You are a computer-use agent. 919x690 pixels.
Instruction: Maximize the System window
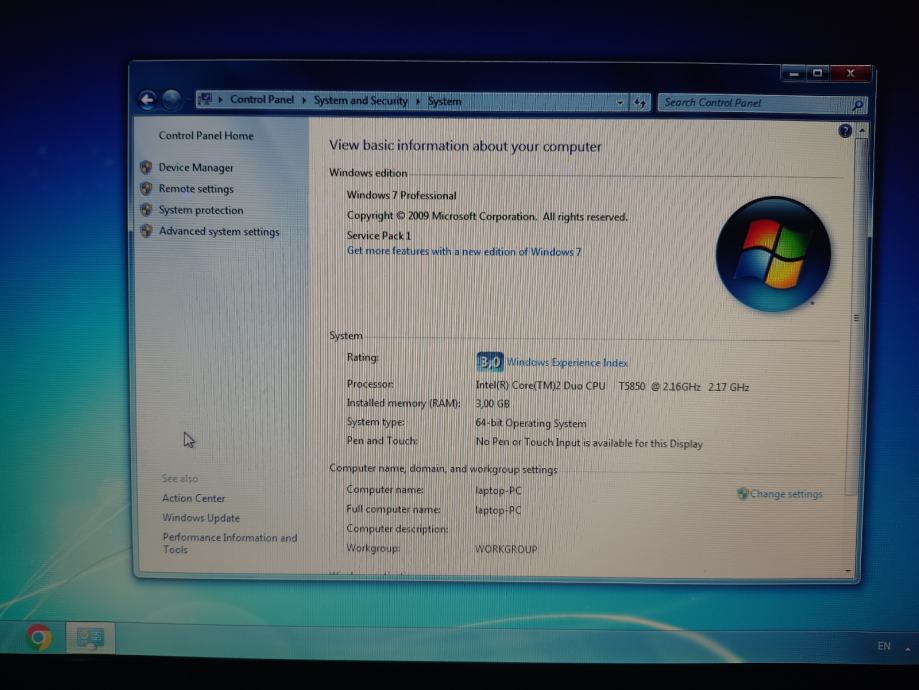pyautogui.click(x=817, y=73)
